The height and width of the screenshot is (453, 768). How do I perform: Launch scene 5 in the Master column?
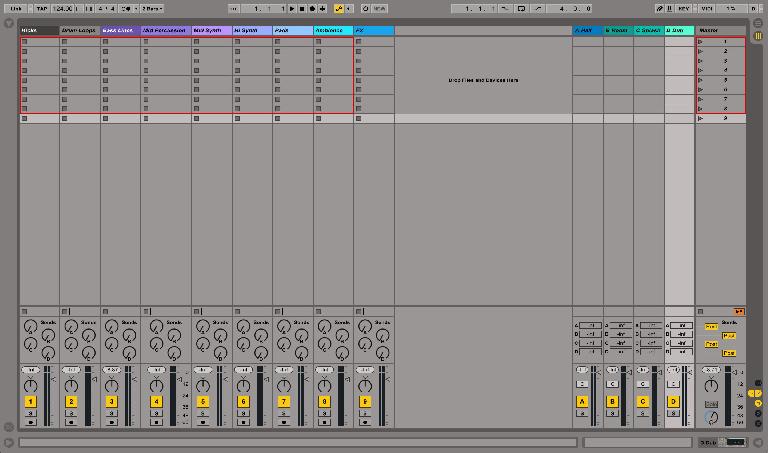(x=700, y=80)
